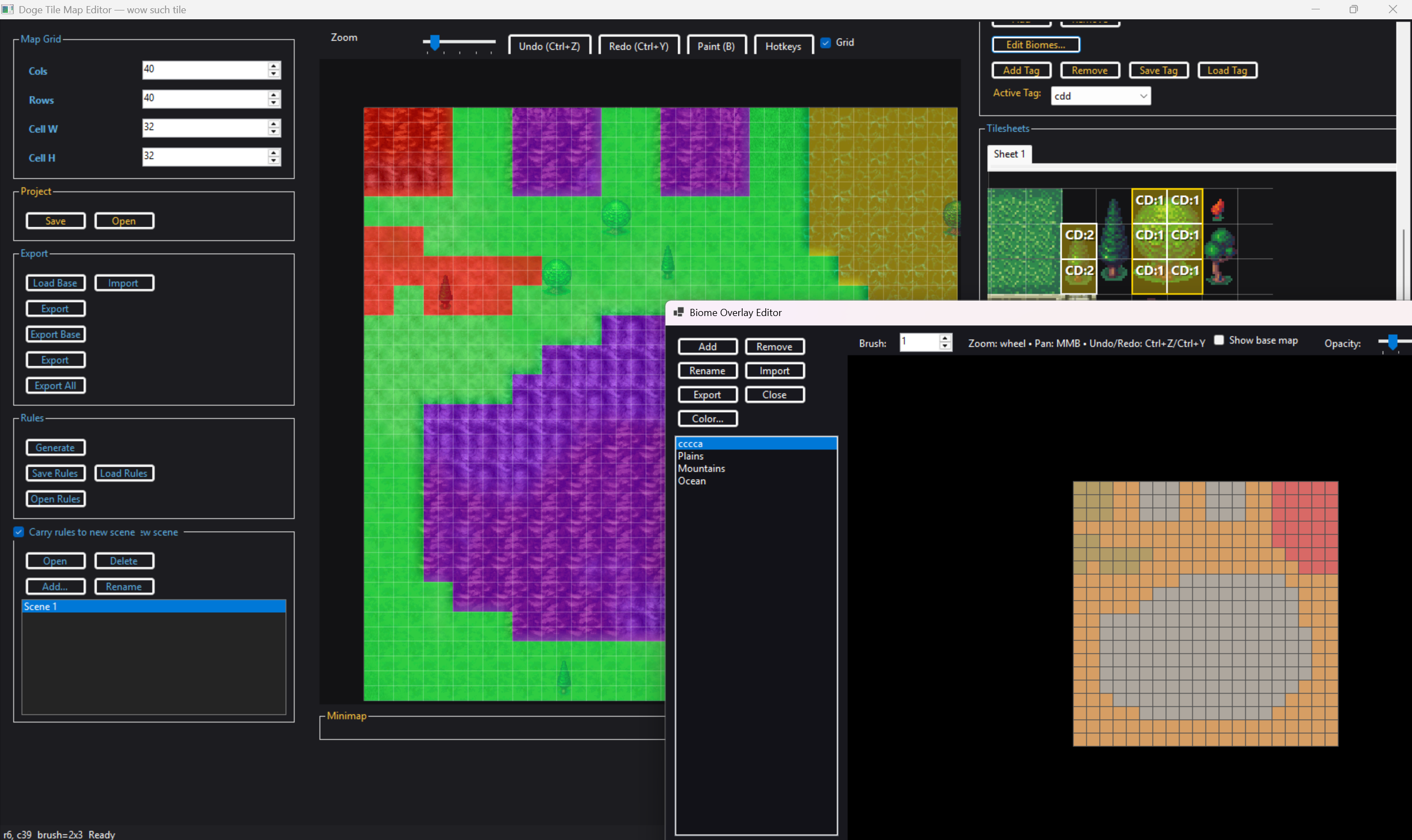Click round bush on map near red area

[556, 274]
